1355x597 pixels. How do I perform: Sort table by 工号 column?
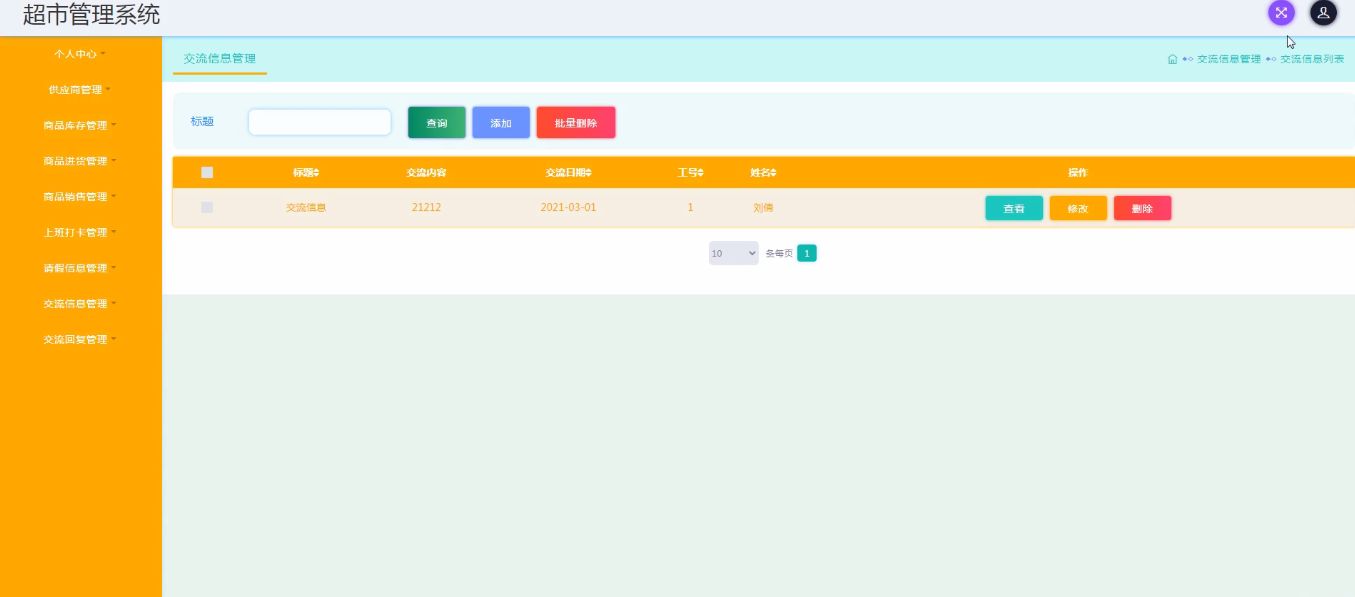(690, 173)
